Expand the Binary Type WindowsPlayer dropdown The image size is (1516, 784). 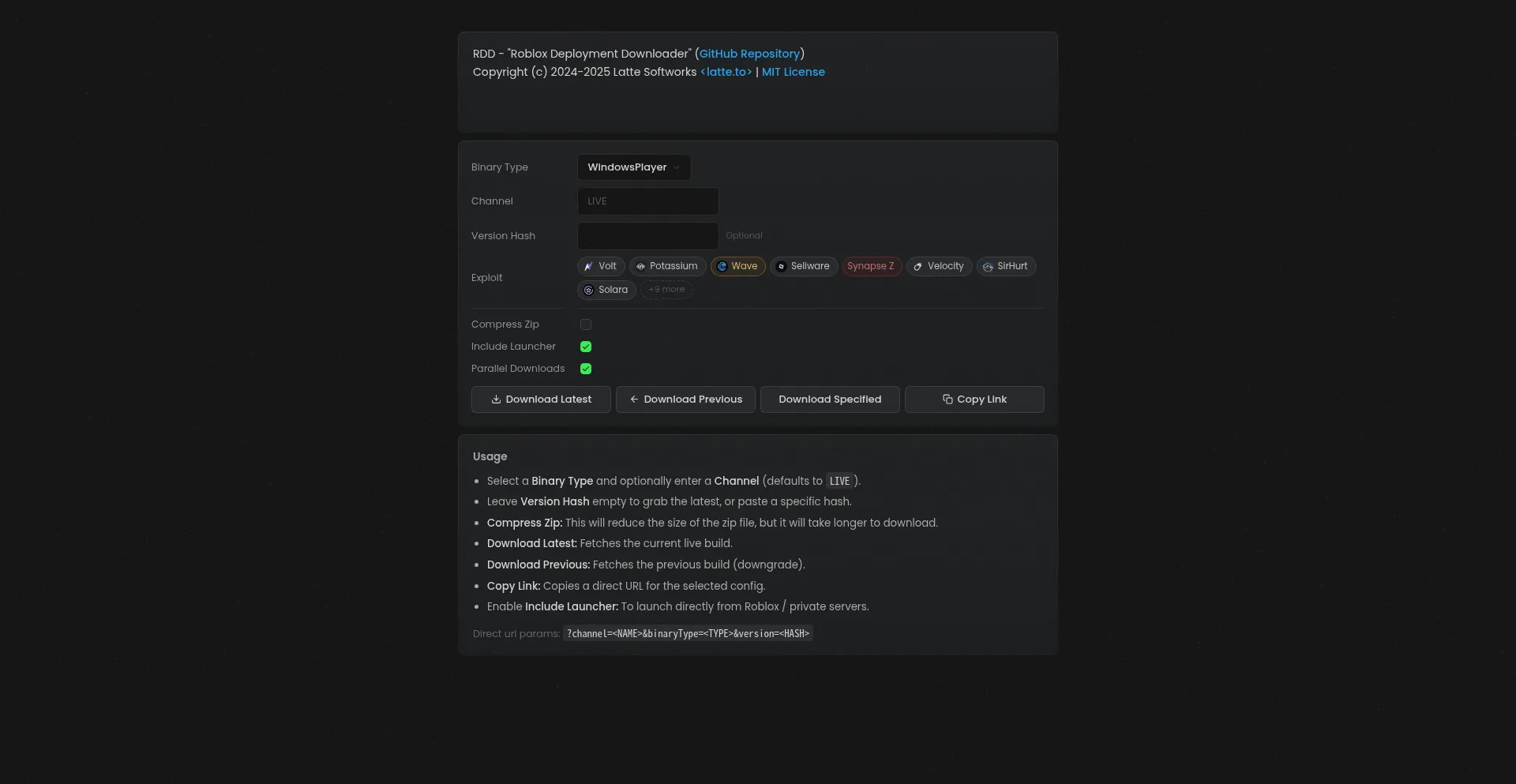pos(634,167)
